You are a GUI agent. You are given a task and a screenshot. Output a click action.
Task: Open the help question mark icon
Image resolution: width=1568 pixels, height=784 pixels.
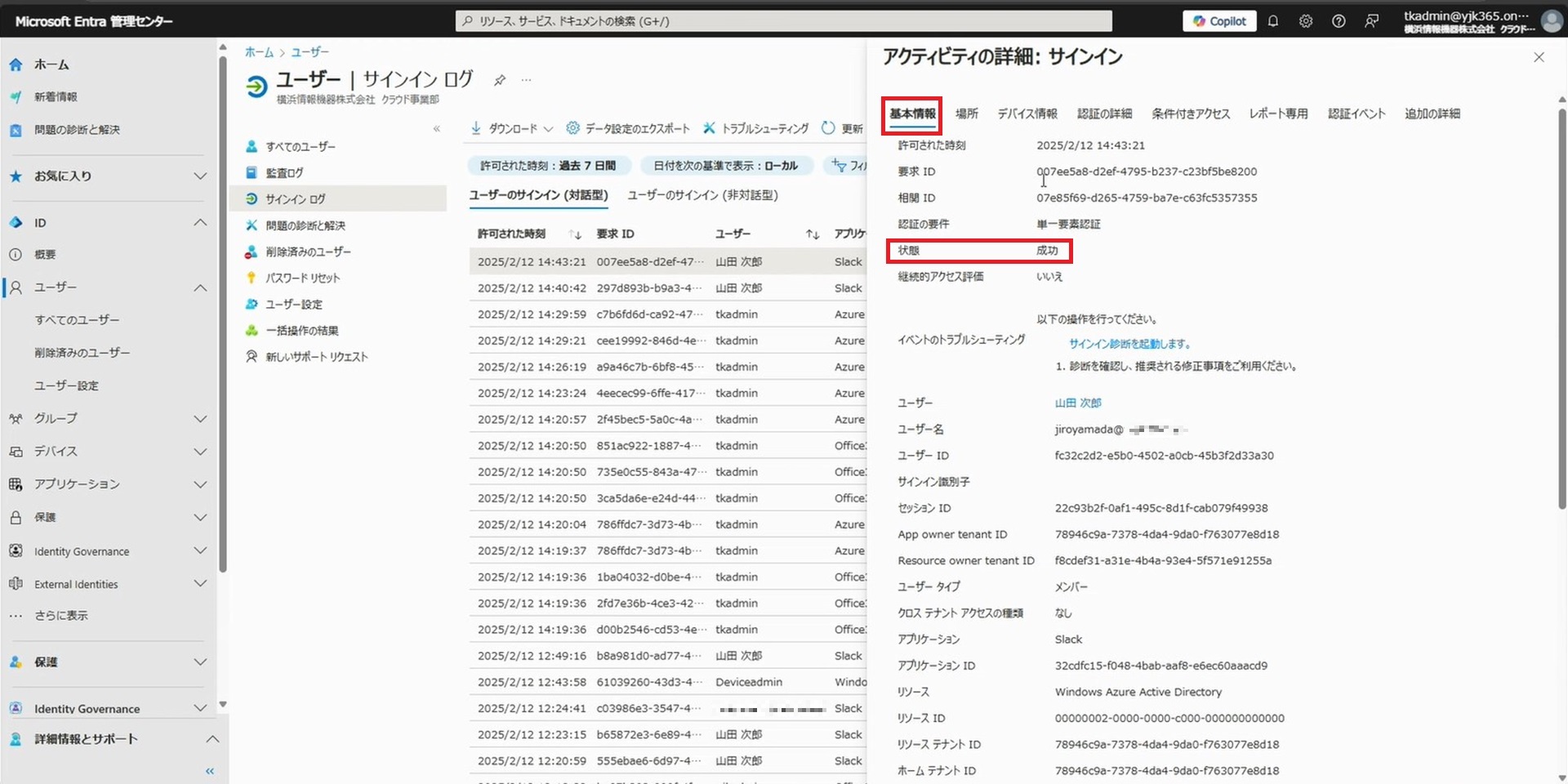coord(1339,21)
